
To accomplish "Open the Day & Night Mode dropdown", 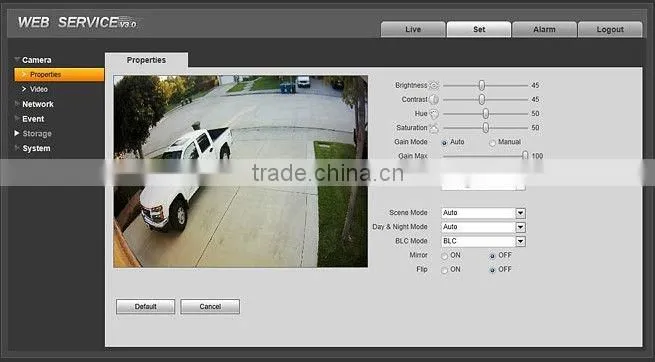I will [x=520, y=227].
